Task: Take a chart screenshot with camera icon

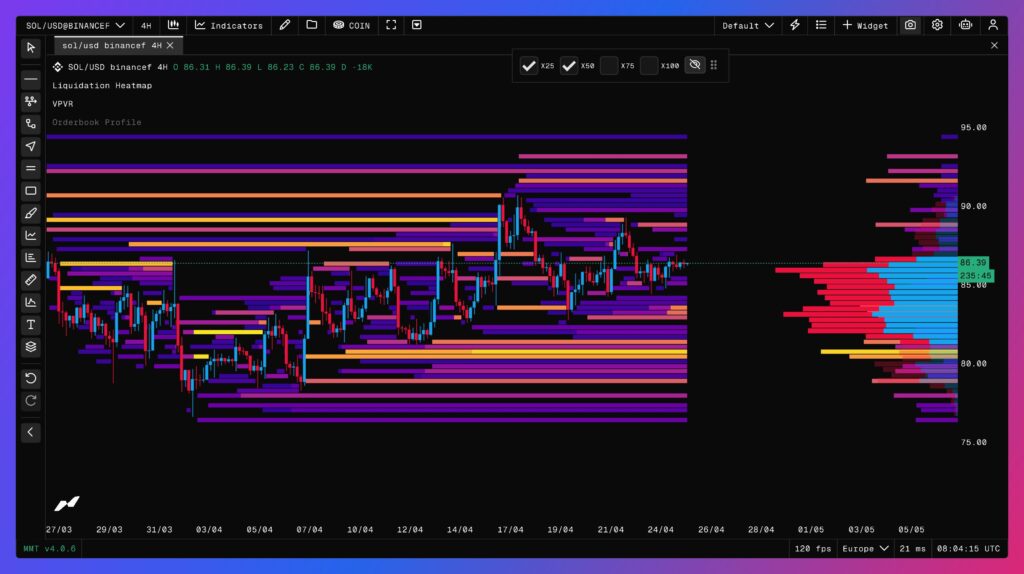Action: click(x=910, y=25)
